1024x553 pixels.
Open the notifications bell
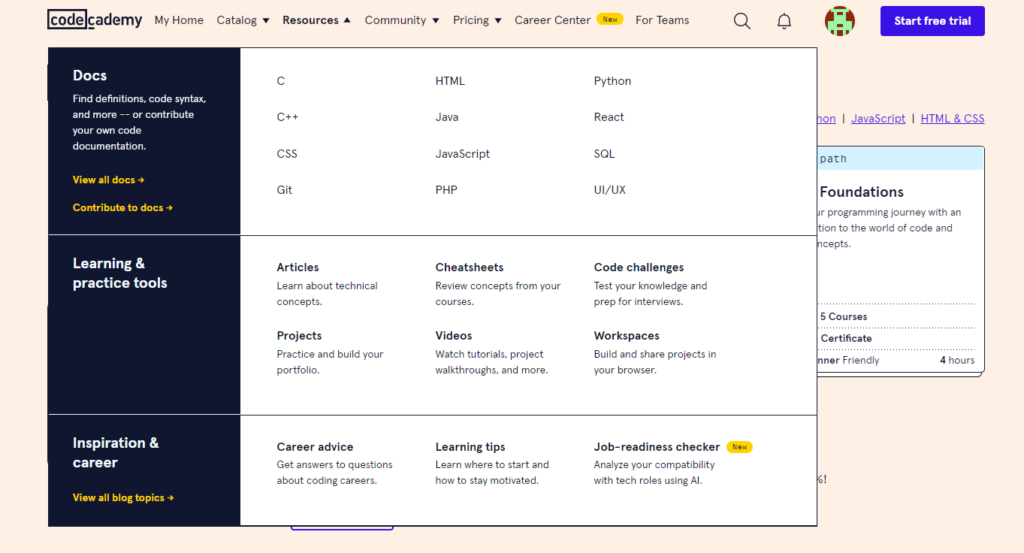pos(784,21)
